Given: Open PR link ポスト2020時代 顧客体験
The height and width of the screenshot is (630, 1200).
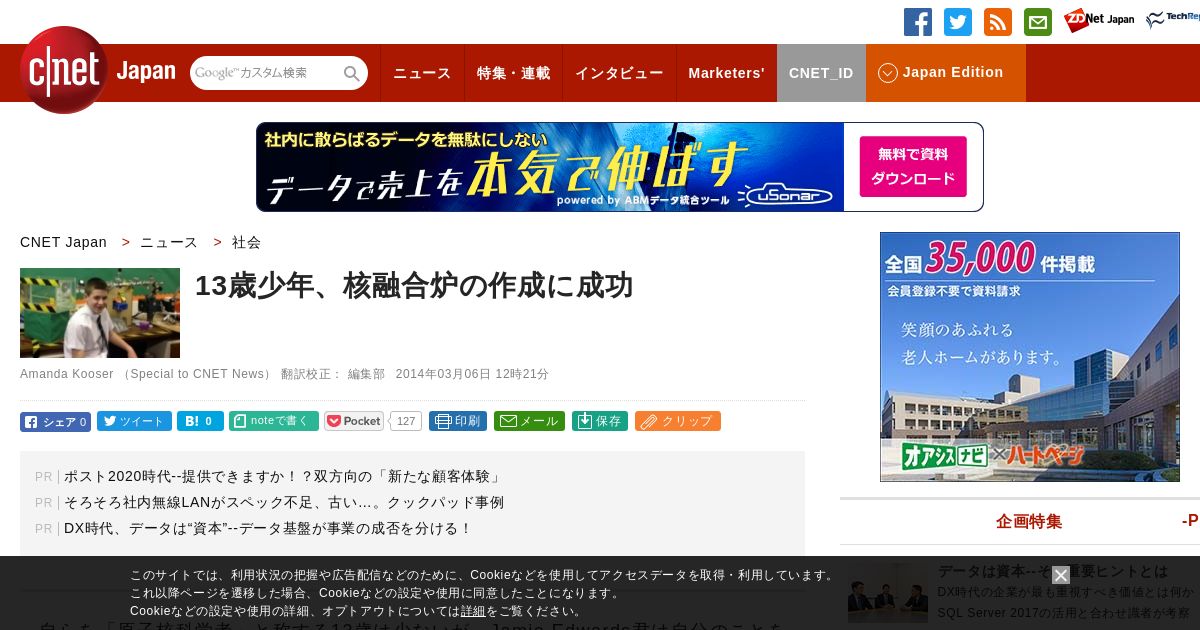Looking at the screenshot, I should point(284,477).
